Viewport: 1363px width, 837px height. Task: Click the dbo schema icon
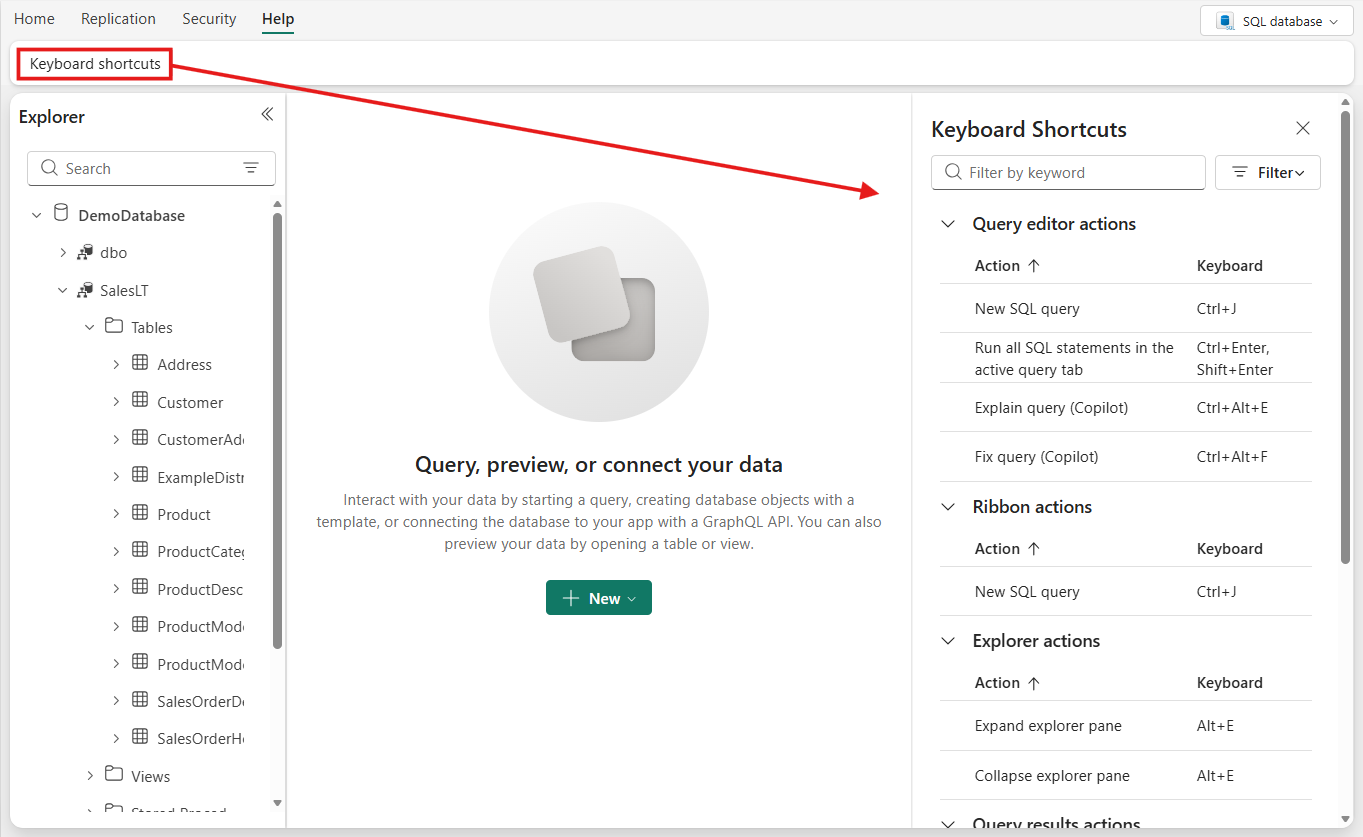tap(85, 253)
